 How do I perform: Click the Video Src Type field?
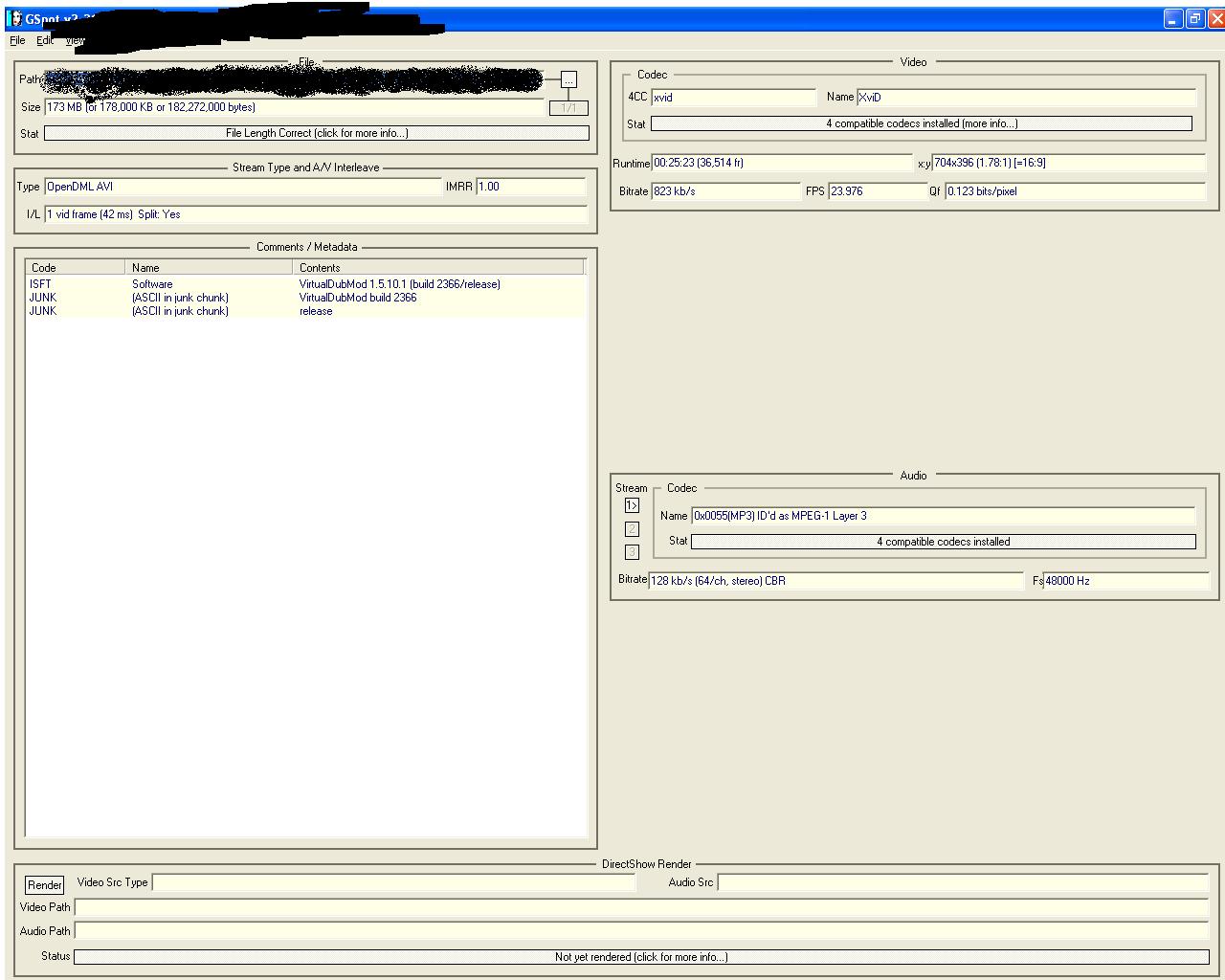[394, 882]
